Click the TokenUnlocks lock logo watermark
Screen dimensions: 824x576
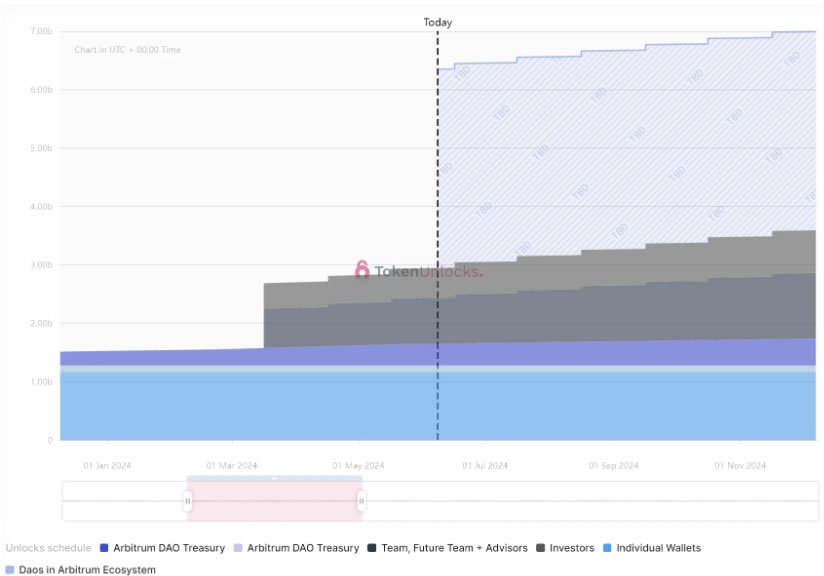(362, 270)
